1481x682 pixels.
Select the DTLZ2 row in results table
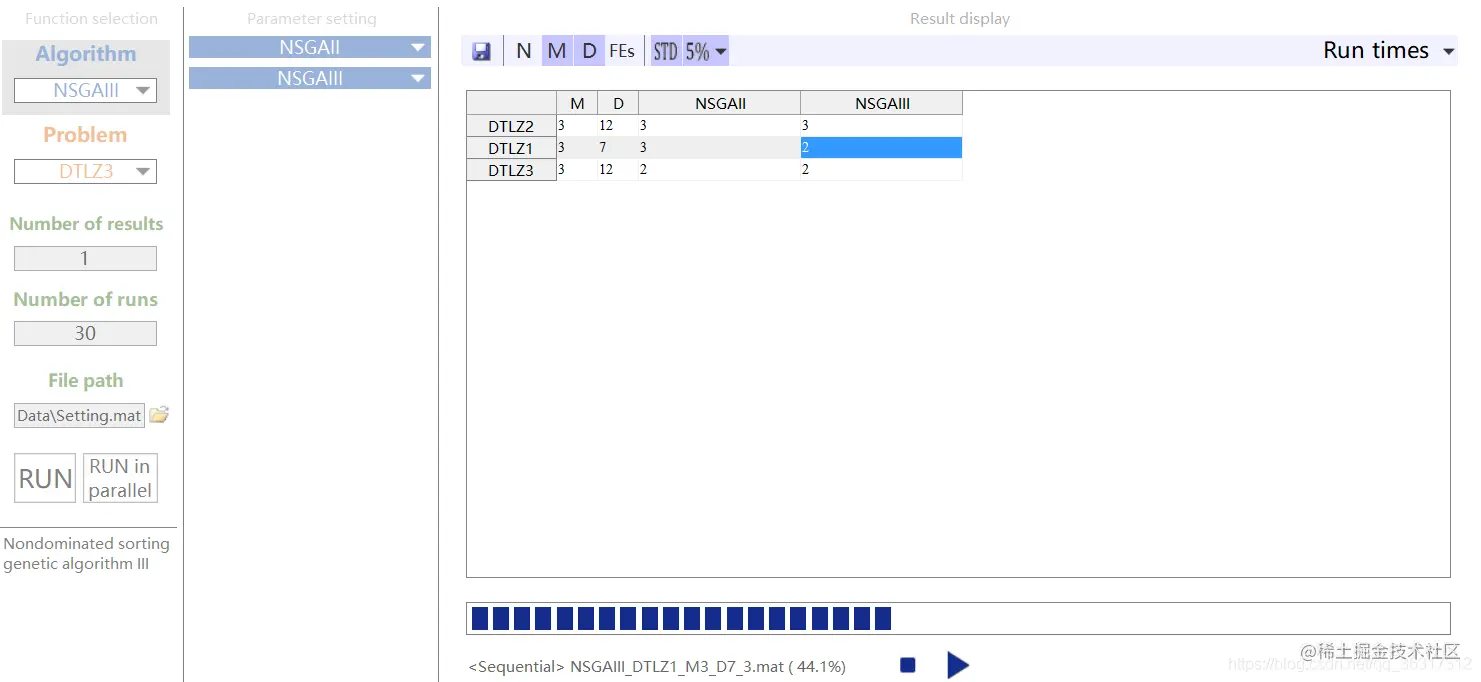click(511, 125)
